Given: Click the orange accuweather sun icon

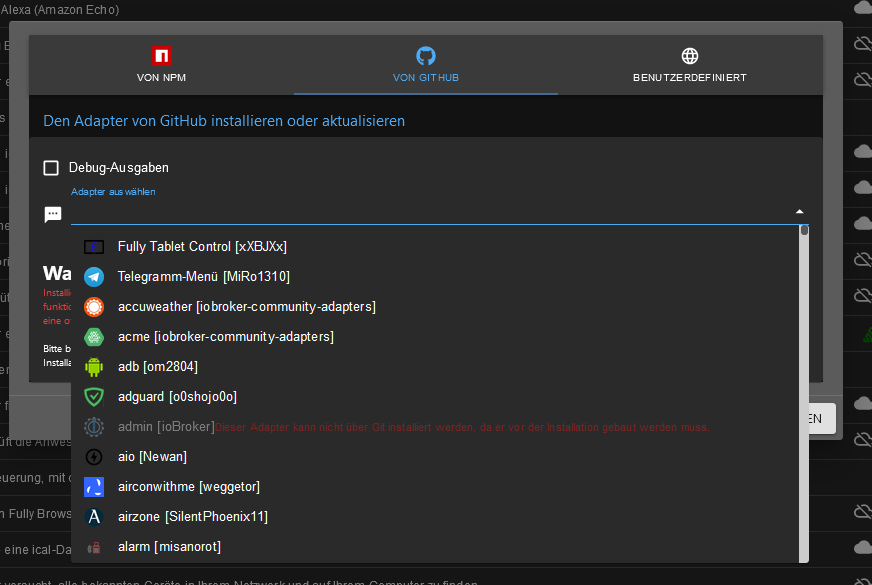Looking at the screenshot, I should 94,307.
